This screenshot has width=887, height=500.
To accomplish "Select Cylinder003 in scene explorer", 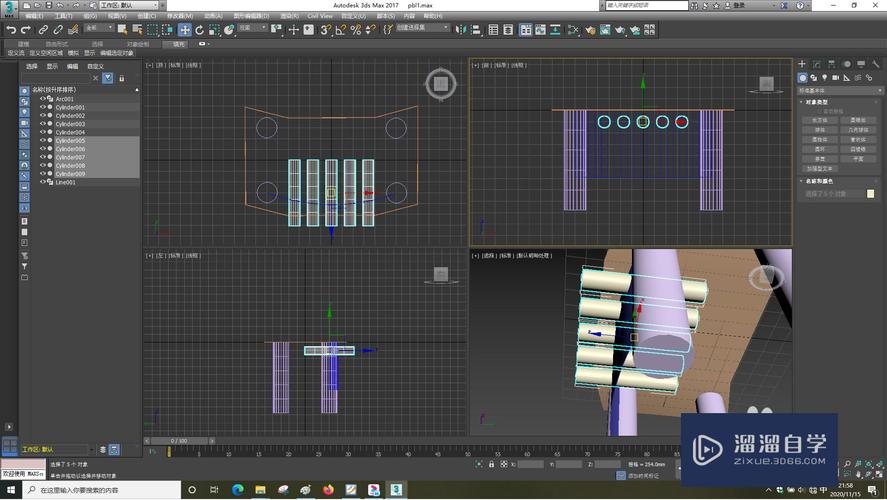I will (70, 124).
